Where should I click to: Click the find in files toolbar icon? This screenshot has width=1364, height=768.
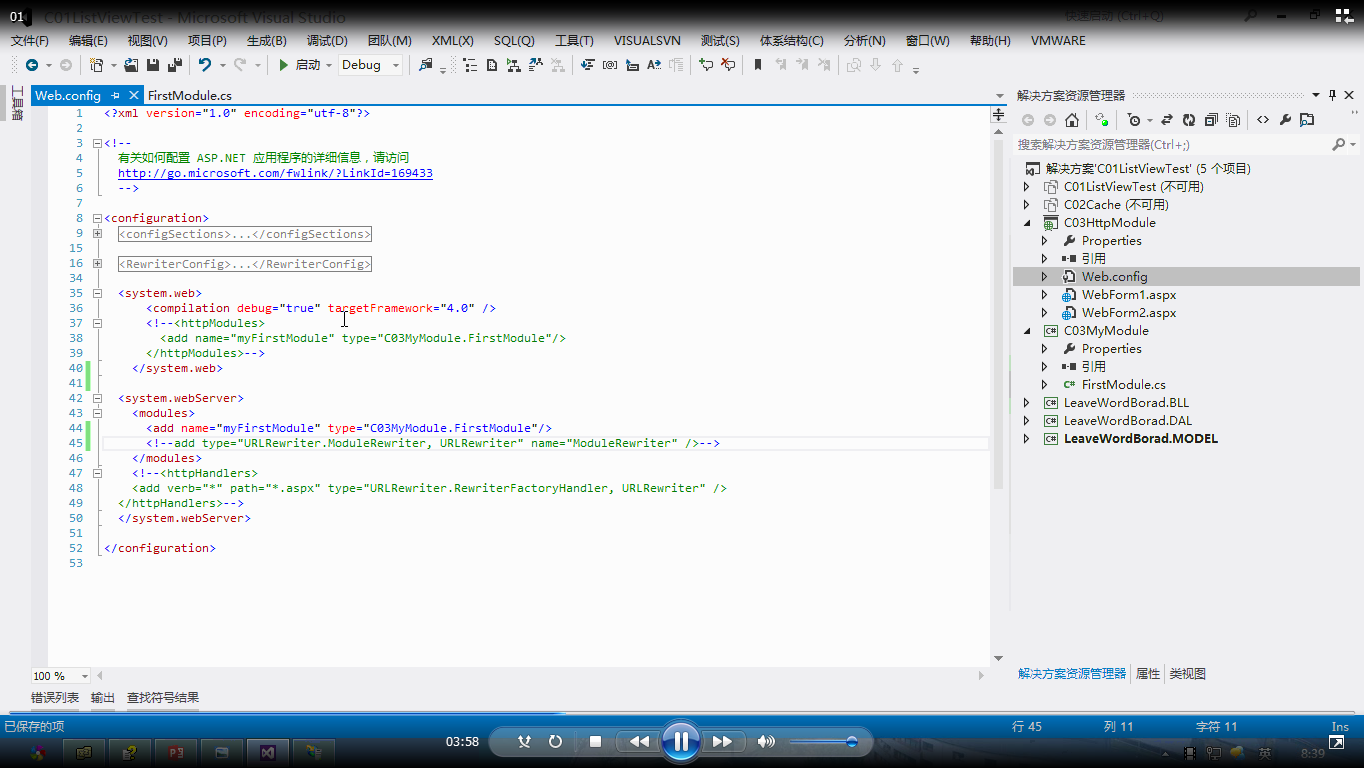(426, 65)
